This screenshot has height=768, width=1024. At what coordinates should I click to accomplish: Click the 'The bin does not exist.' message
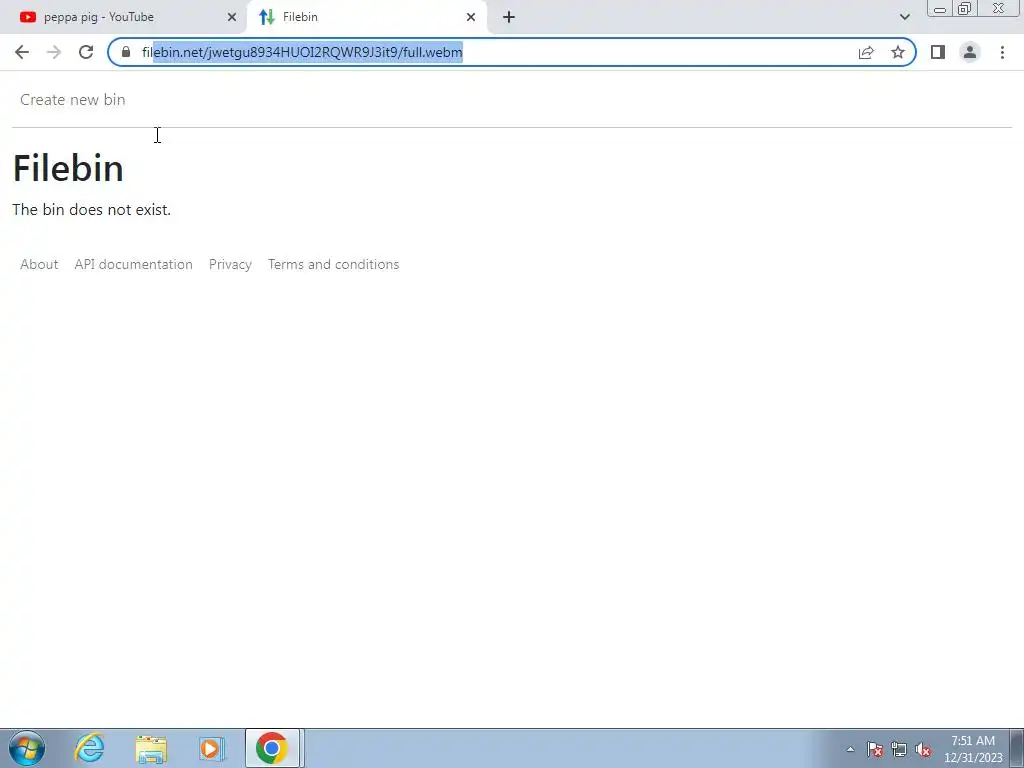click(91, 210)
